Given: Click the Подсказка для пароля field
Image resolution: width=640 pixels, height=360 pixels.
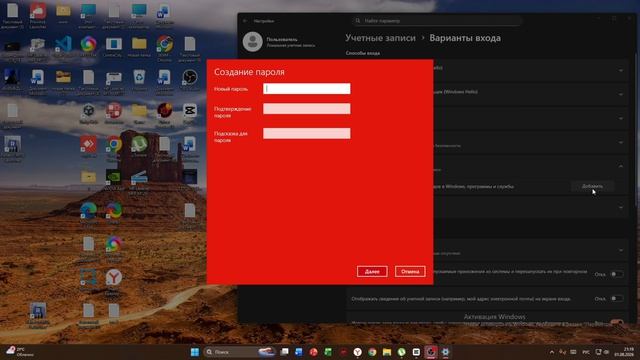Looking at the screenshot, I should pyautogui.click(x=307, y=133).
